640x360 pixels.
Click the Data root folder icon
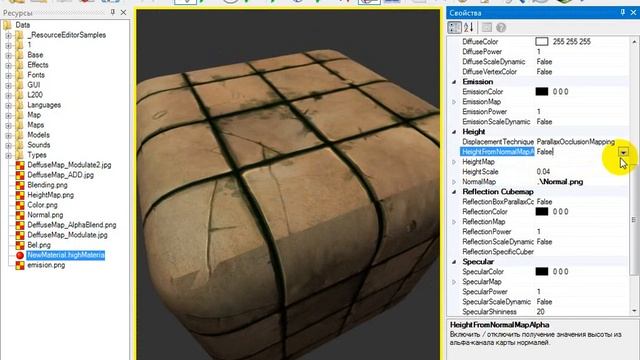click(x=7, y=25)
